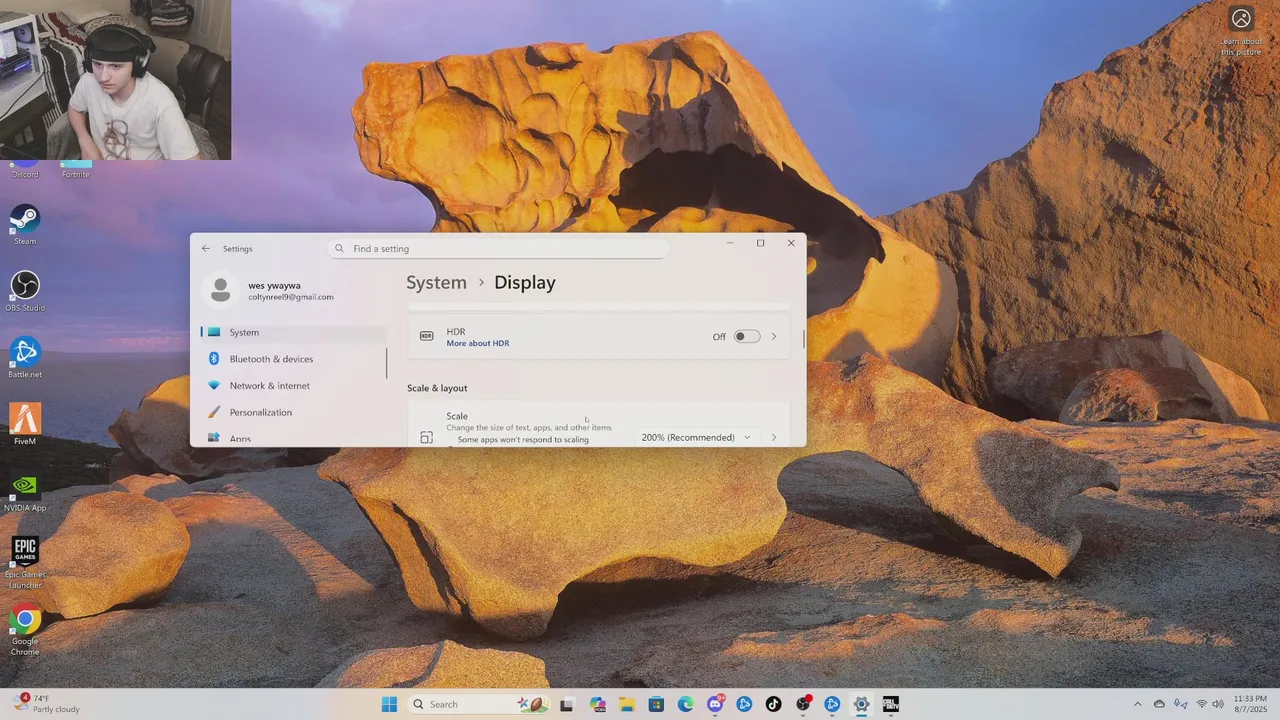The image size is (1280, 720).
Task: Open Bluetooth & devices settings
Action: click(292, 359)
